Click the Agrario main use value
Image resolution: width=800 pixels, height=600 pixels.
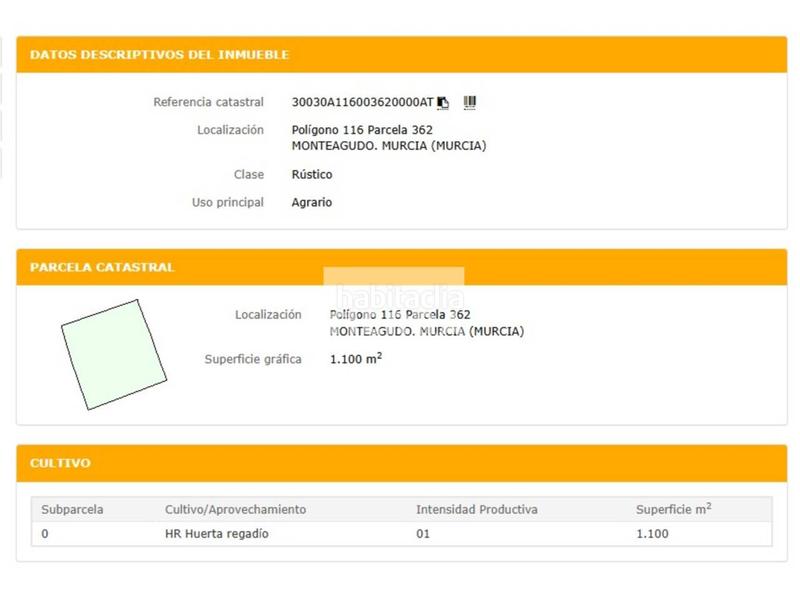311,203
